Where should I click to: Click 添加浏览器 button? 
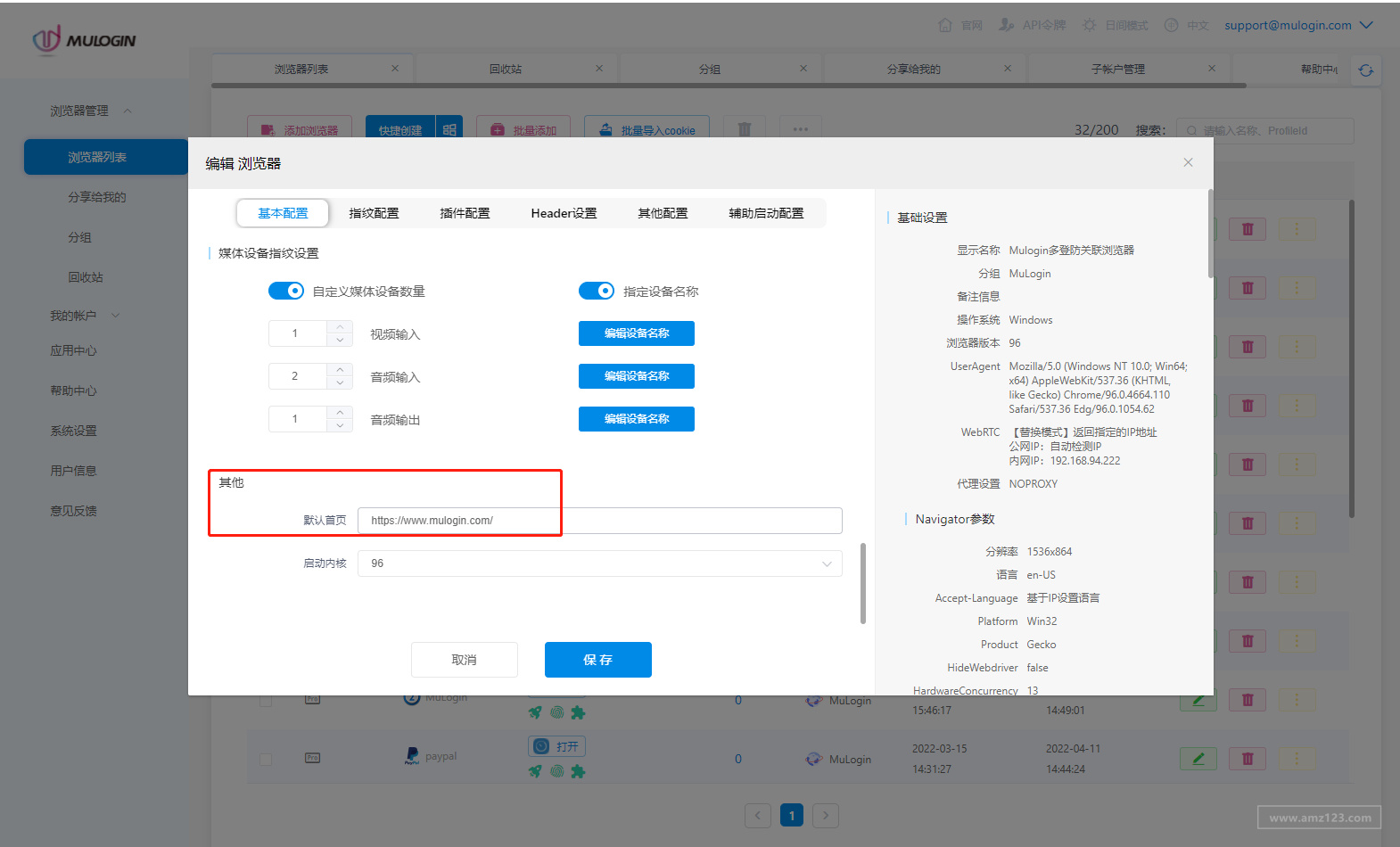(300, 129)
